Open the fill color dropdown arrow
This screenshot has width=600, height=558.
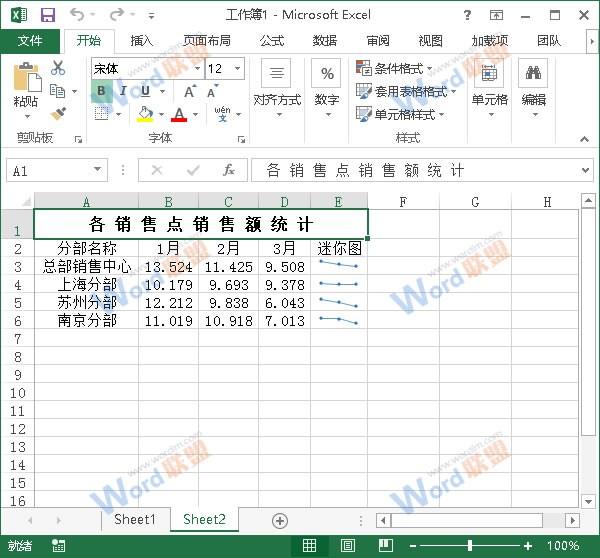161,114
